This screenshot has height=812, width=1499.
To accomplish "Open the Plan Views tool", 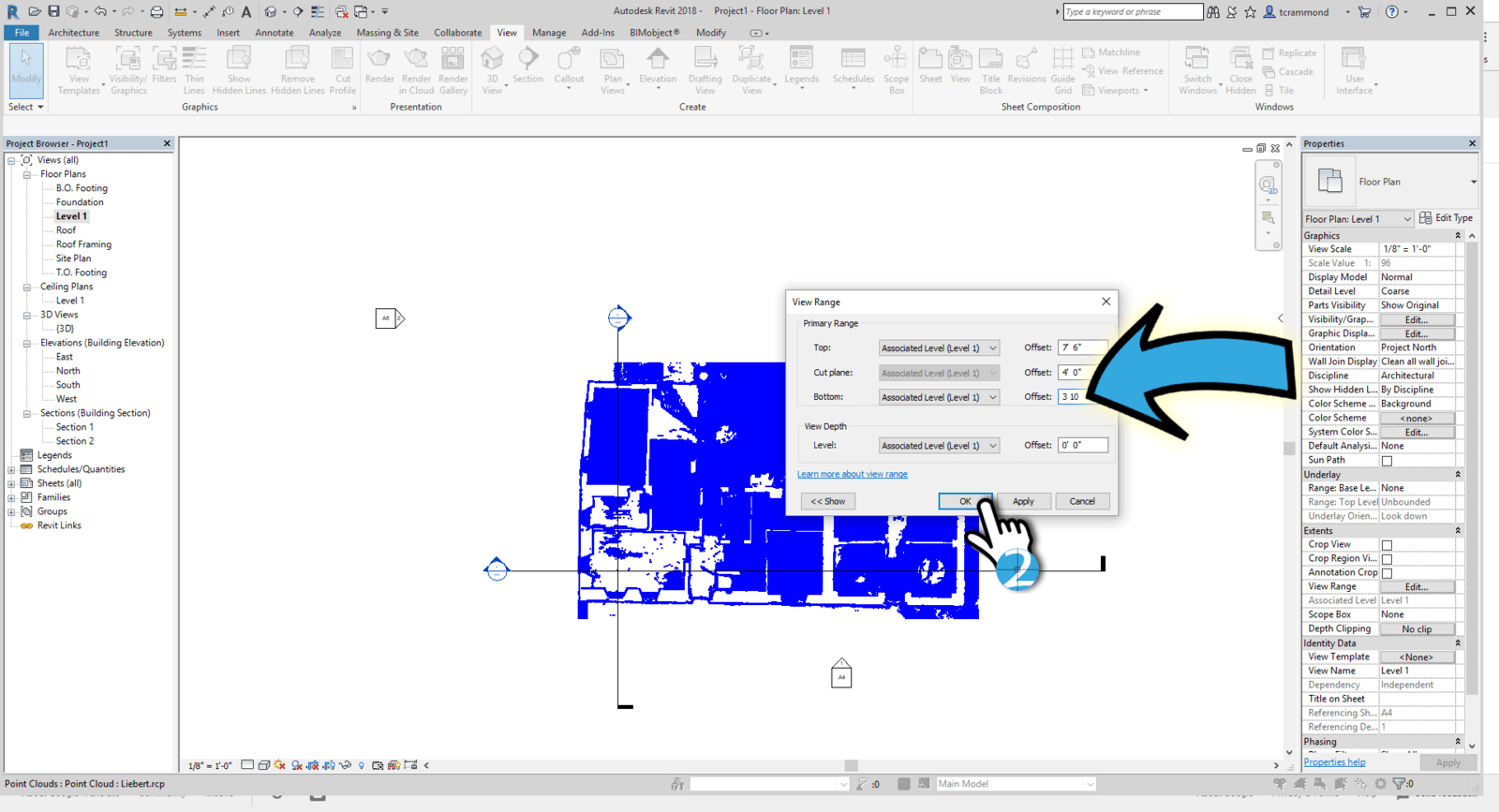I will coord(613,70).
